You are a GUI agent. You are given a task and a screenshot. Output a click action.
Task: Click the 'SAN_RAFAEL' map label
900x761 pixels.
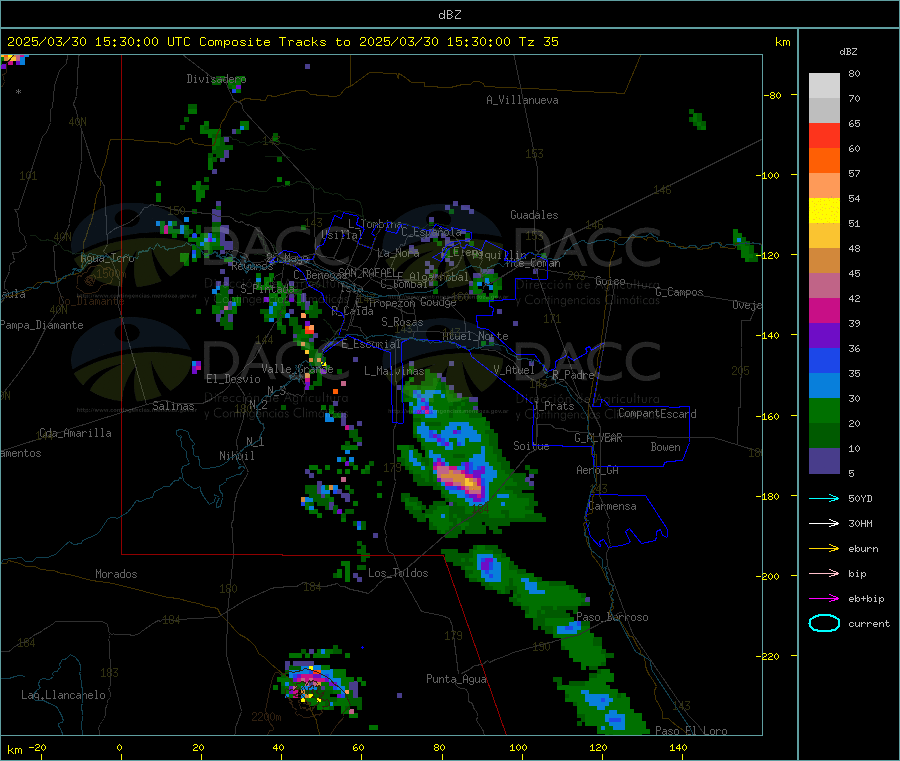tap(367, 272)
